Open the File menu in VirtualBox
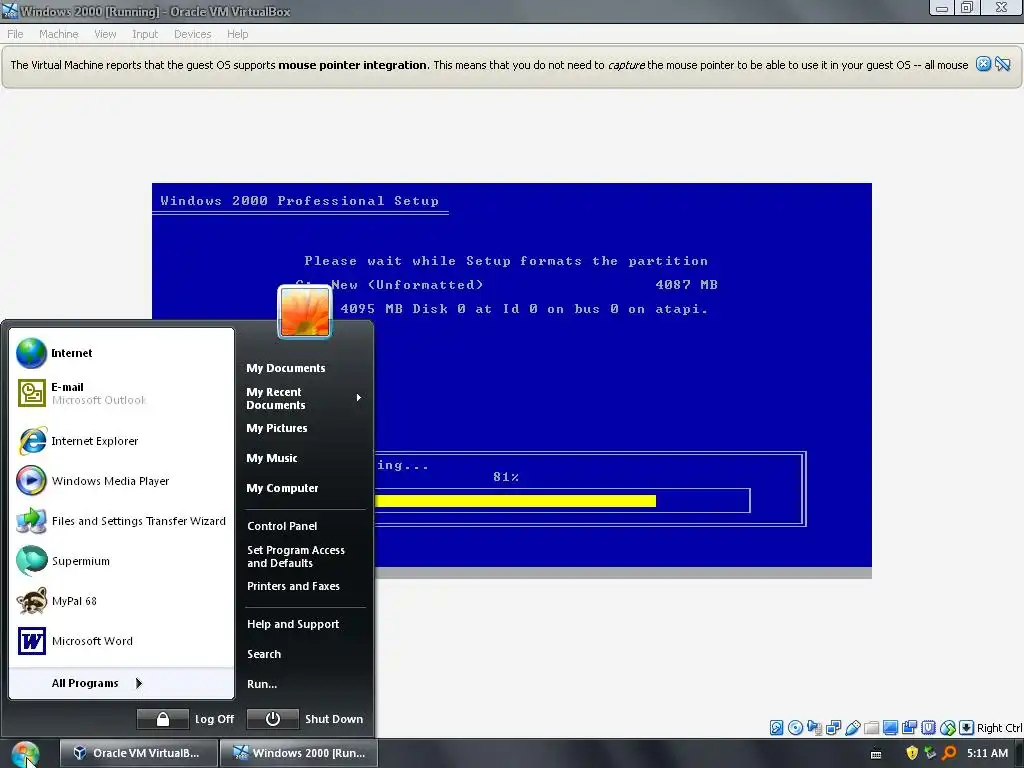Viewport: 1024px width, 768px height. [15, 34]
